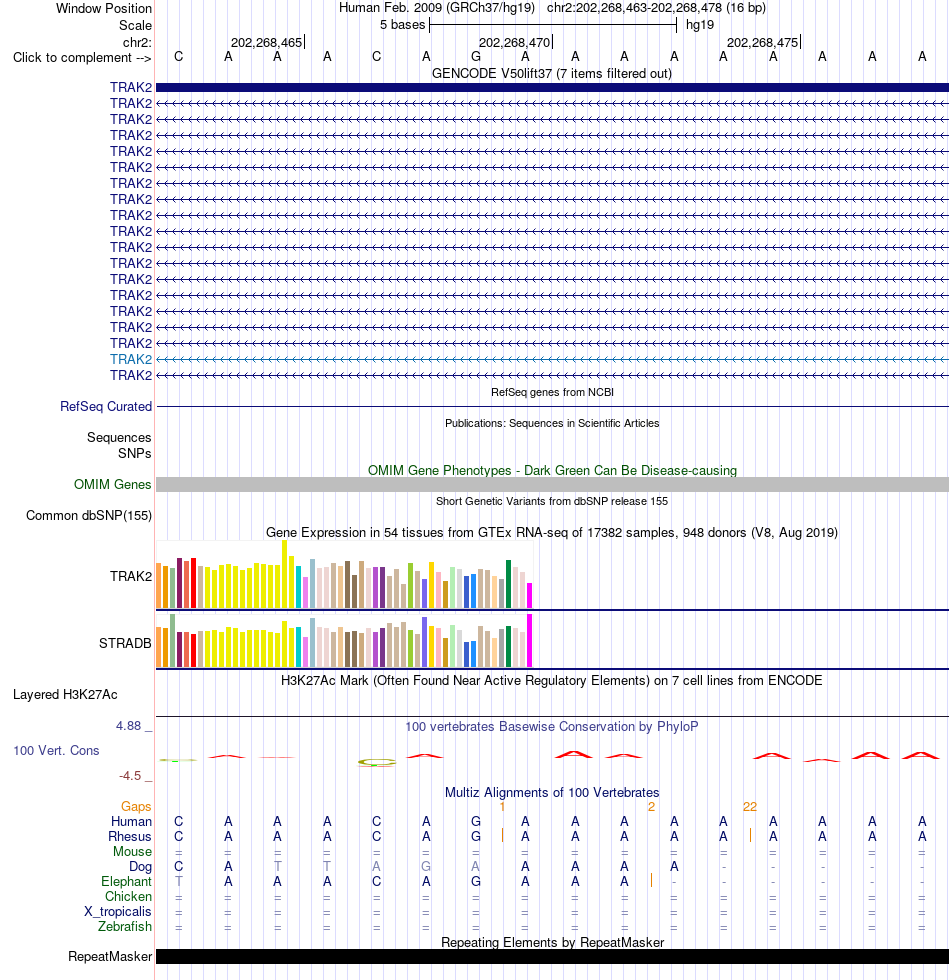
Task: Click the 'Human' alignment row label
Action: point(131,821)
